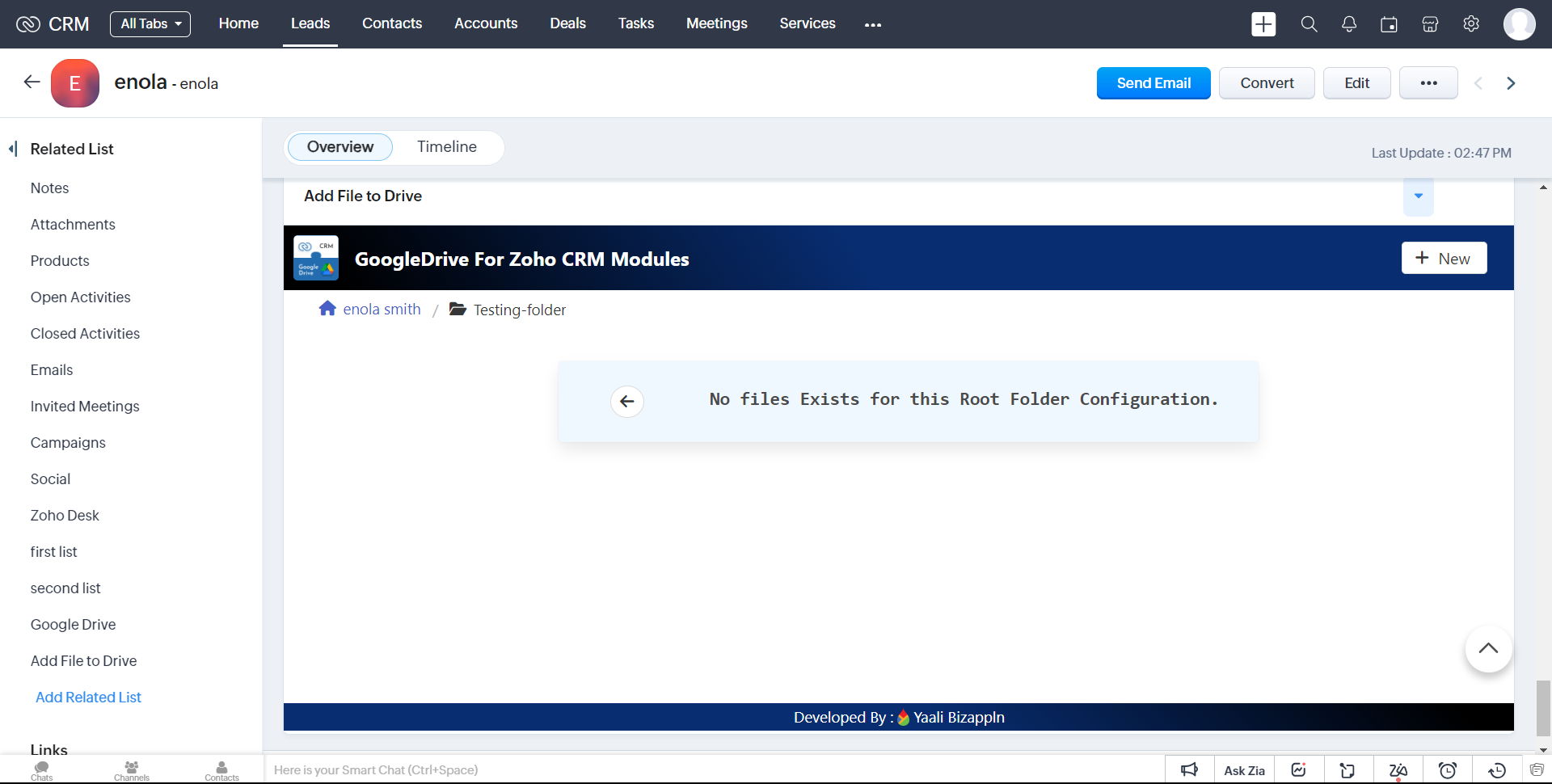1552x784 pixels.
Task: Open the calendar icon in header
Action: coord(1389,24)
